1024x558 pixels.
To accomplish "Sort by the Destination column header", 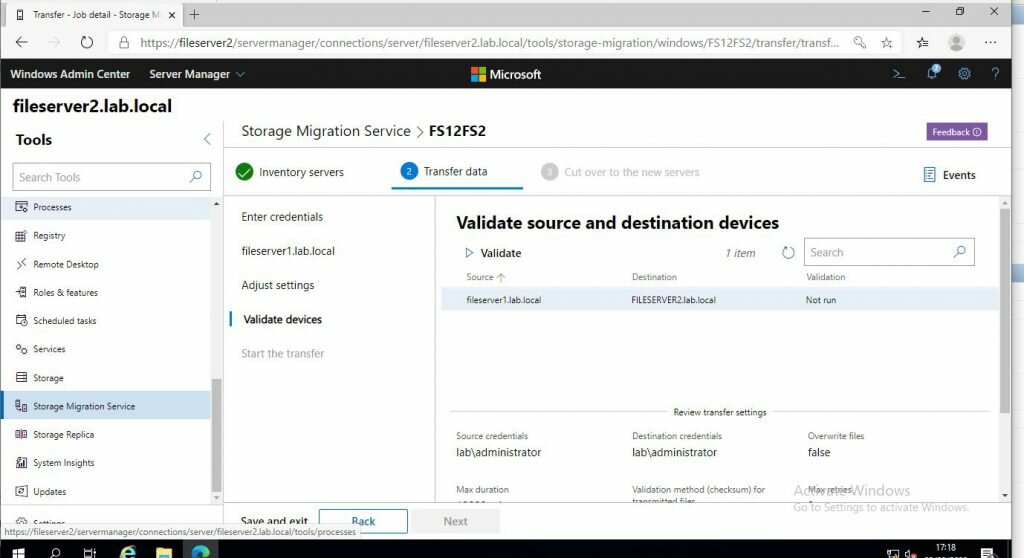I will click(654, 277).
